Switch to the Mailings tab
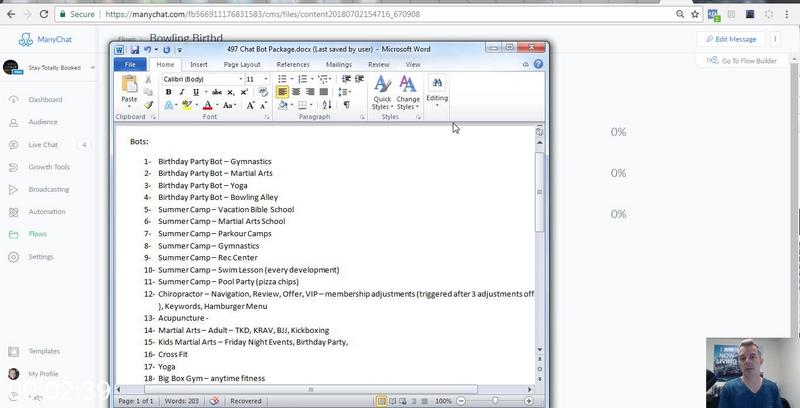Image resolution: width=800 pixels, height=408 pixels. tap(339, 65)
